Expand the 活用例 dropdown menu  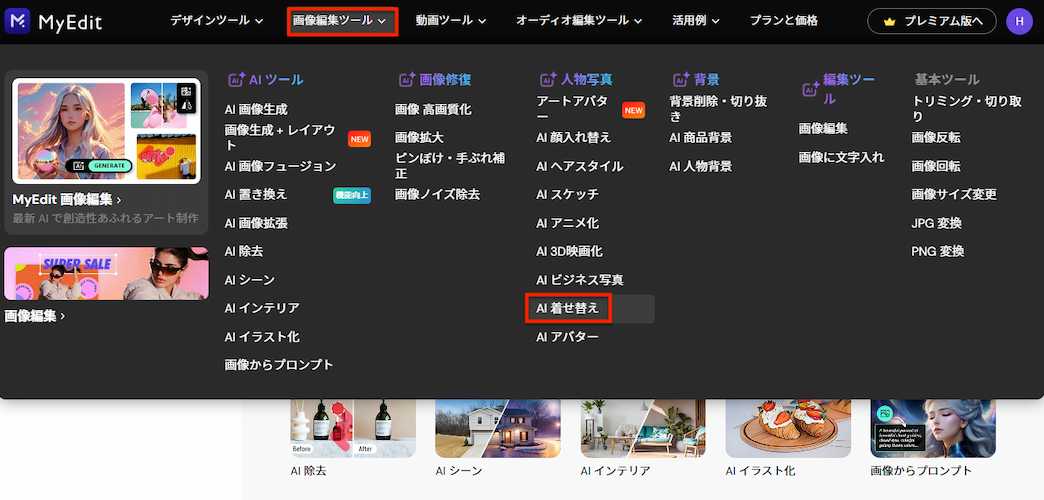[x=696, y=21]
